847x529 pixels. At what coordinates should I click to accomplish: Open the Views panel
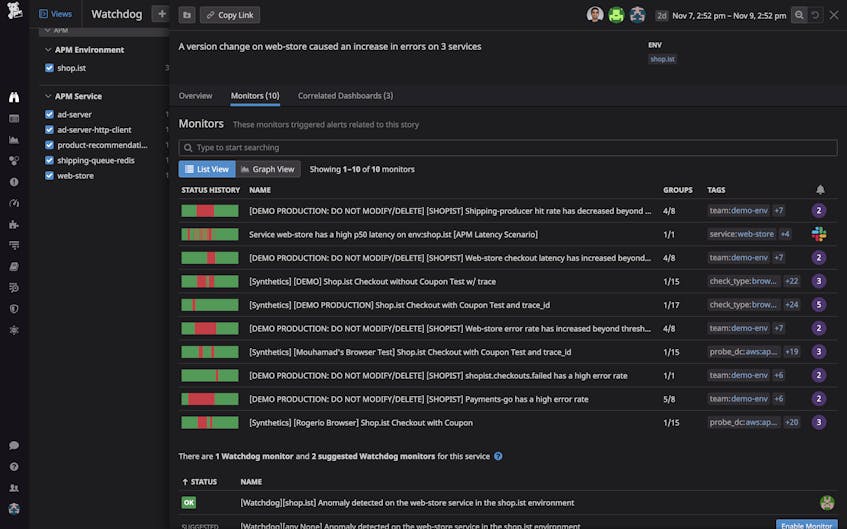click(x=55, y=14)
